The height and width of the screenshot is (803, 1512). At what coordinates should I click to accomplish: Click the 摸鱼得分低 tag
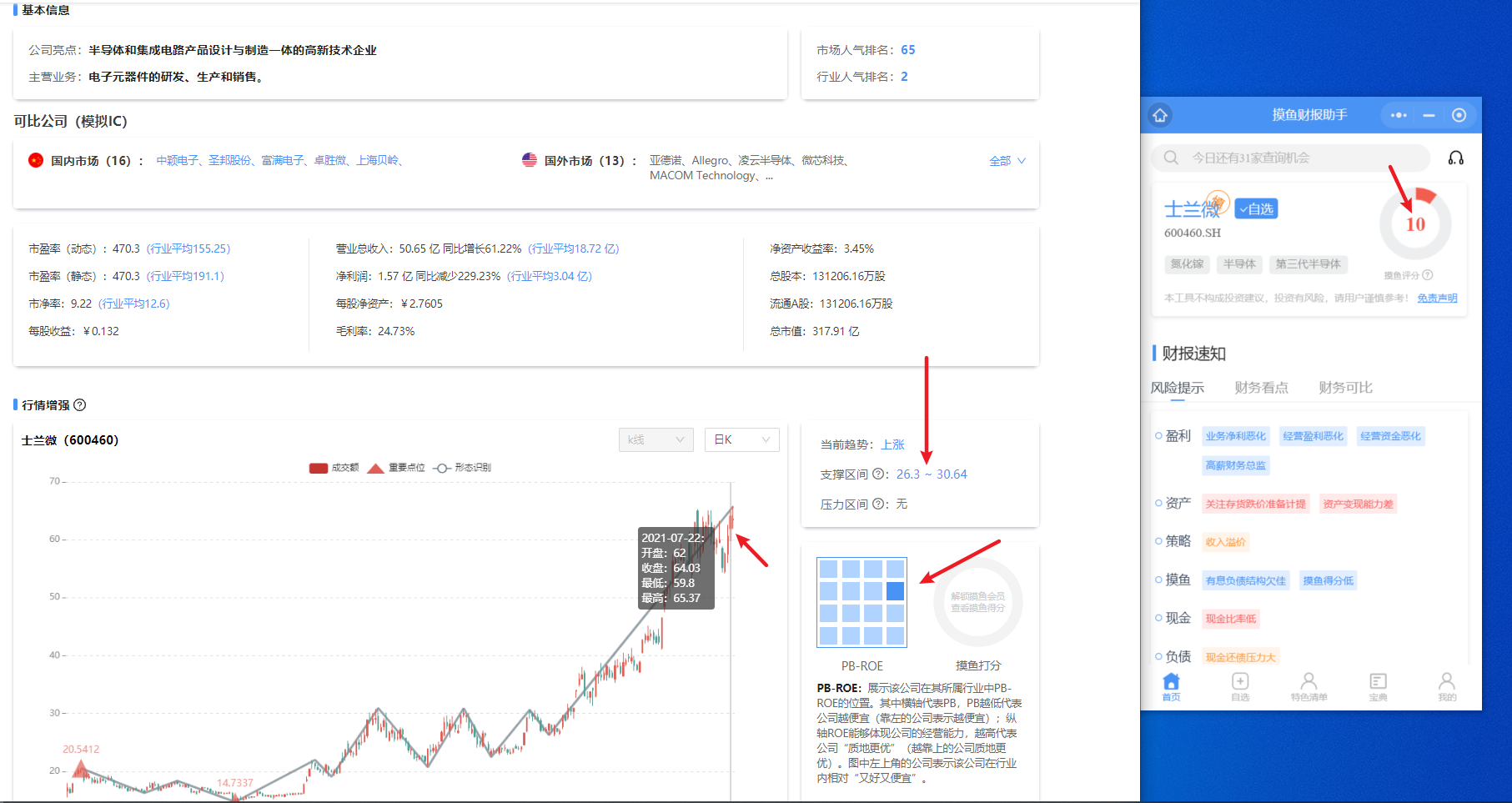pyautogui.click(x=1328, y=580)
